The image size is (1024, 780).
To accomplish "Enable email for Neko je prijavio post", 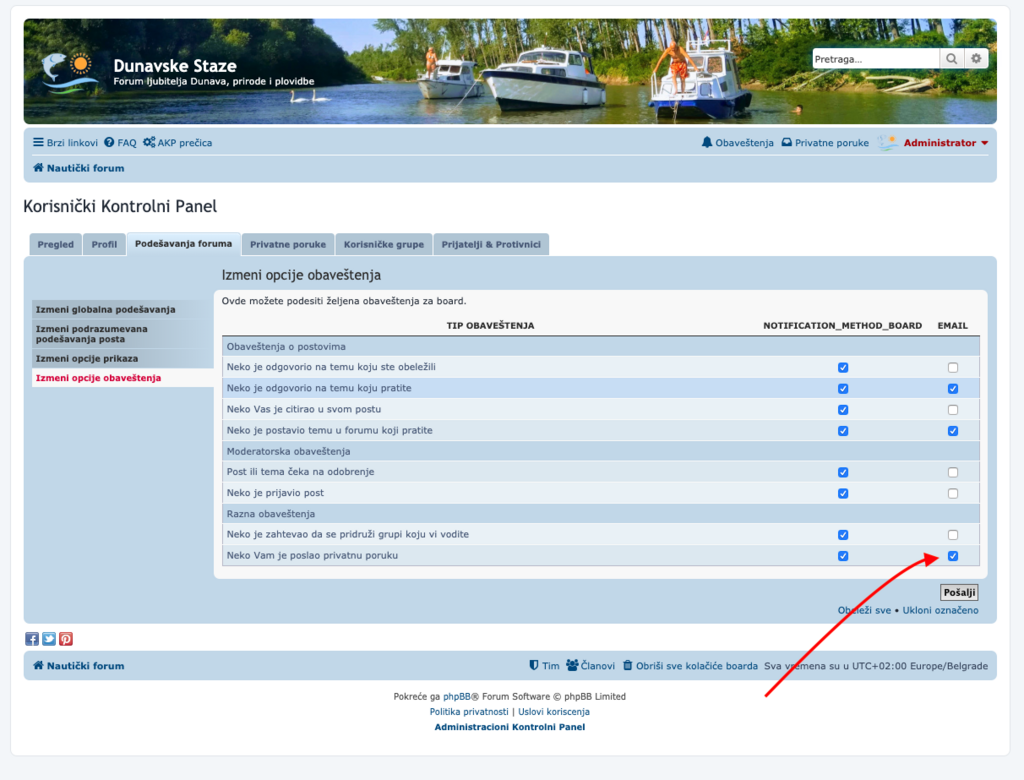I will tap(953, 493).
